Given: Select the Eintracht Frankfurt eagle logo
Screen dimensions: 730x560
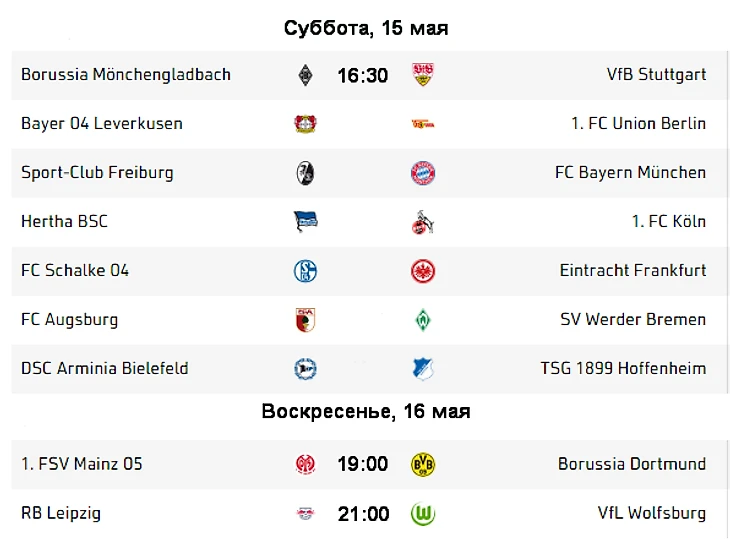Looking at the screenshot, I should click(423, 271).
